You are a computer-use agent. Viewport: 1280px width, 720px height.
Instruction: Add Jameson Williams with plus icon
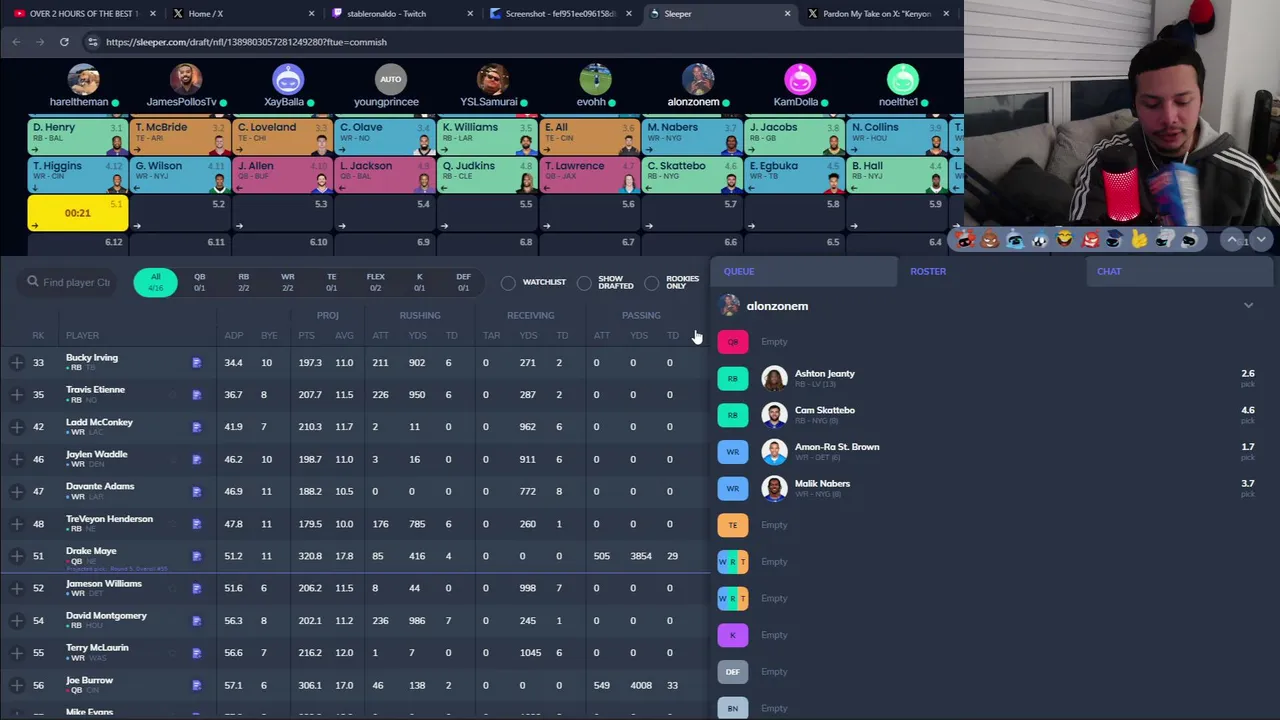pyautogui.click(x=17, y=588)
